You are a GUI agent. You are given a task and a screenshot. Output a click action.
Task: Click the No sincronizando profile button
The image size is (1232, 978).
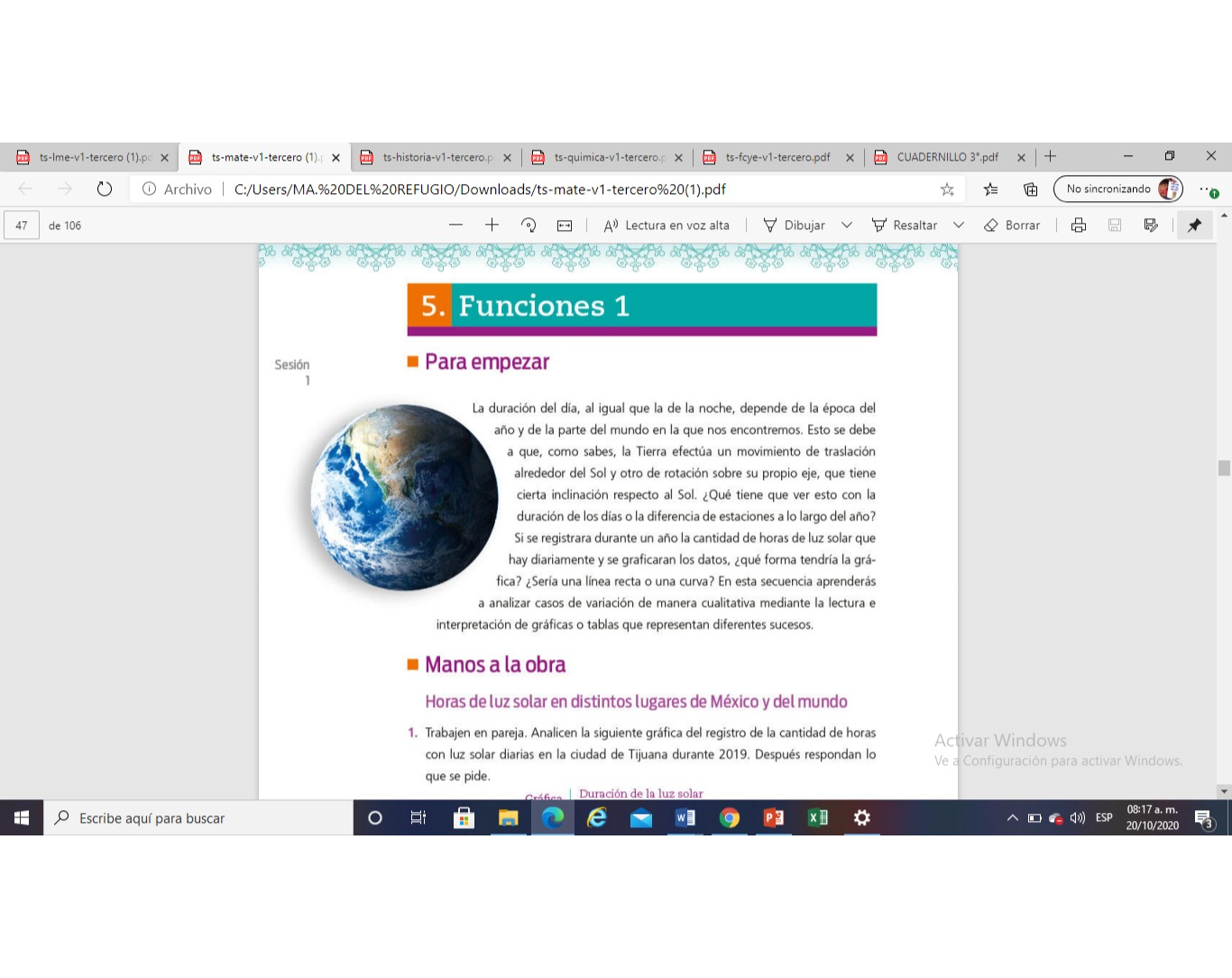[x=1117, y=189]
